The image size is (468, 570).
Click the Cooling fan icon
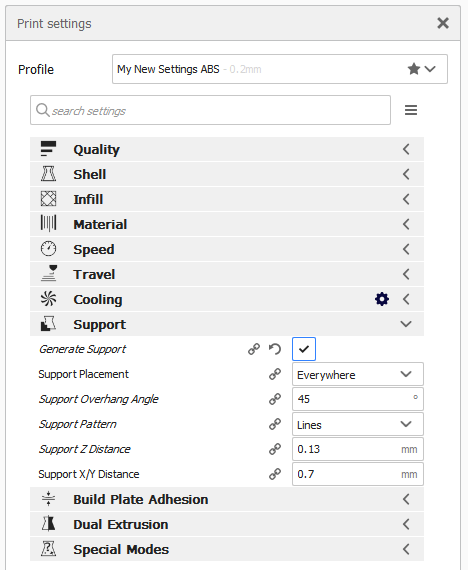point(48,299)
